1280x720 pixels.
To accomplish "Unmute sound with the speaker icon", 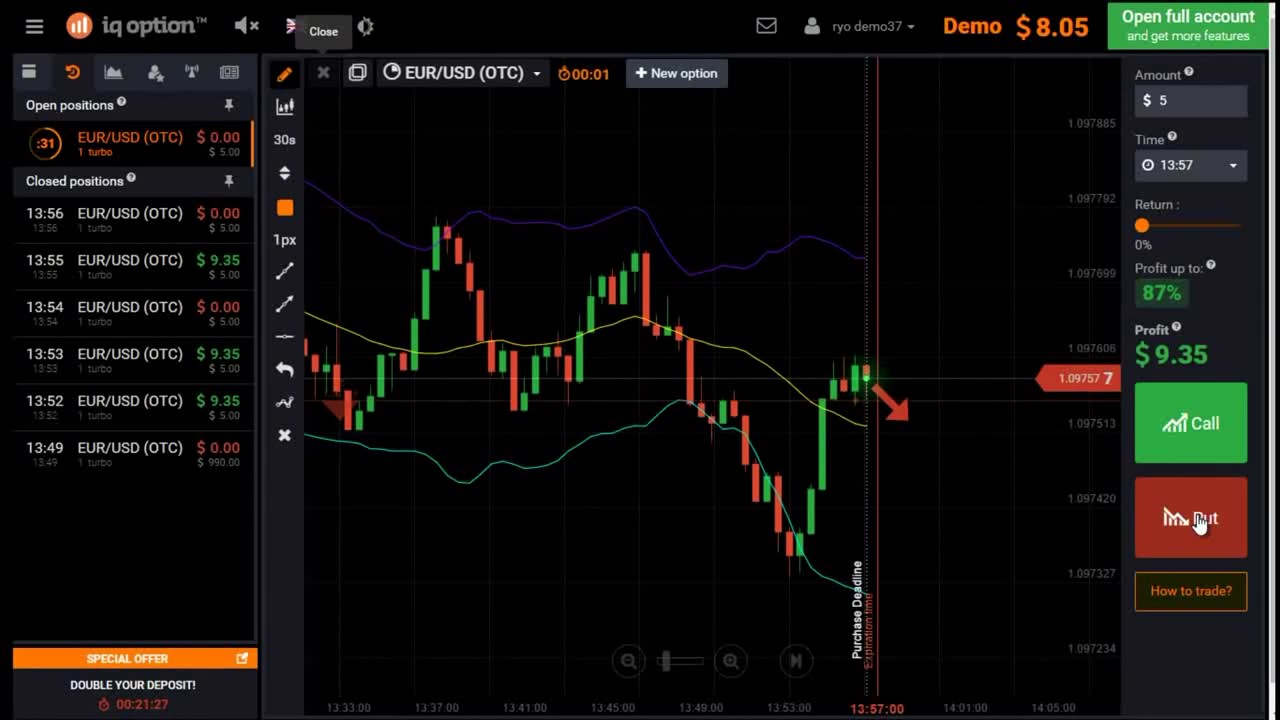I will (246, 26).
